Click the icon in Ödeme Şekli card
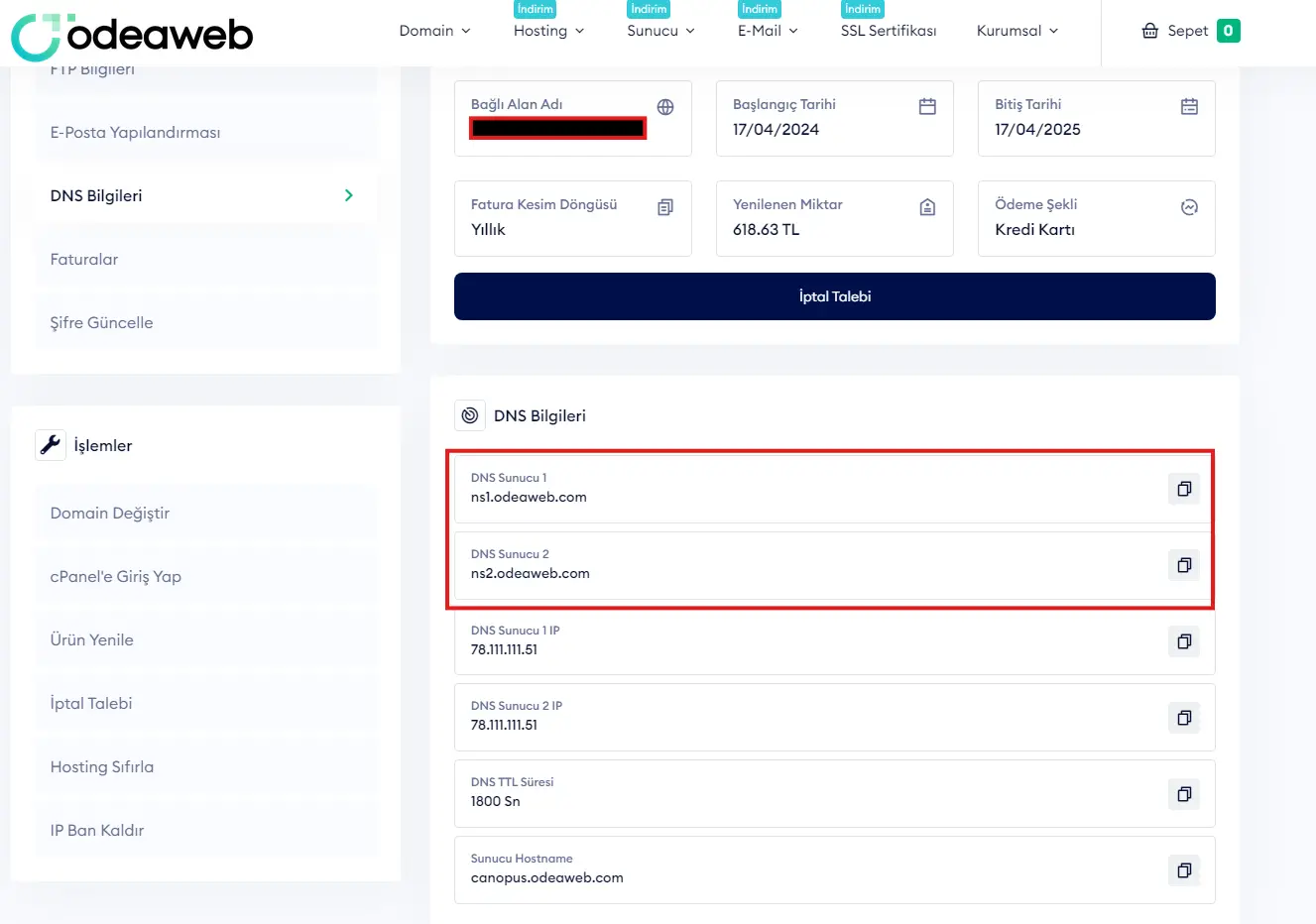Viewport: 1316px width, 924px height. [1189, 207]
